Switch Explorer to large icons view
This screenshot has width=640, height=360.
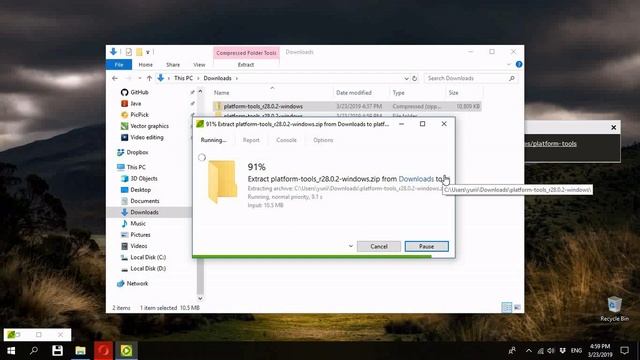tap(517, 307)
